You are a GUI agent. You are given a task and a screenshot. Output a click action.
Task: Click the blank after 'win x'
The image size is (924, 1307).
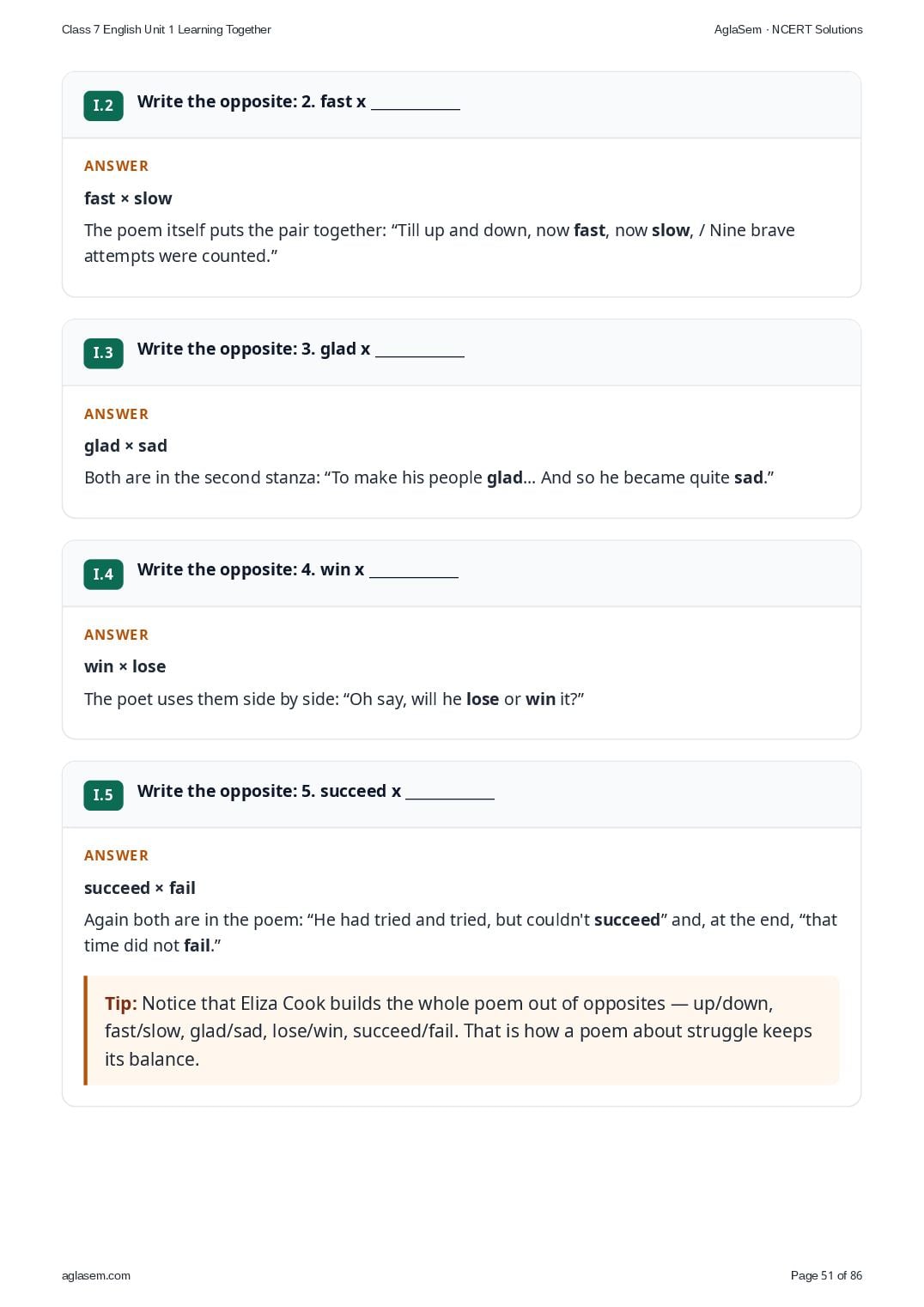point(414,571)
